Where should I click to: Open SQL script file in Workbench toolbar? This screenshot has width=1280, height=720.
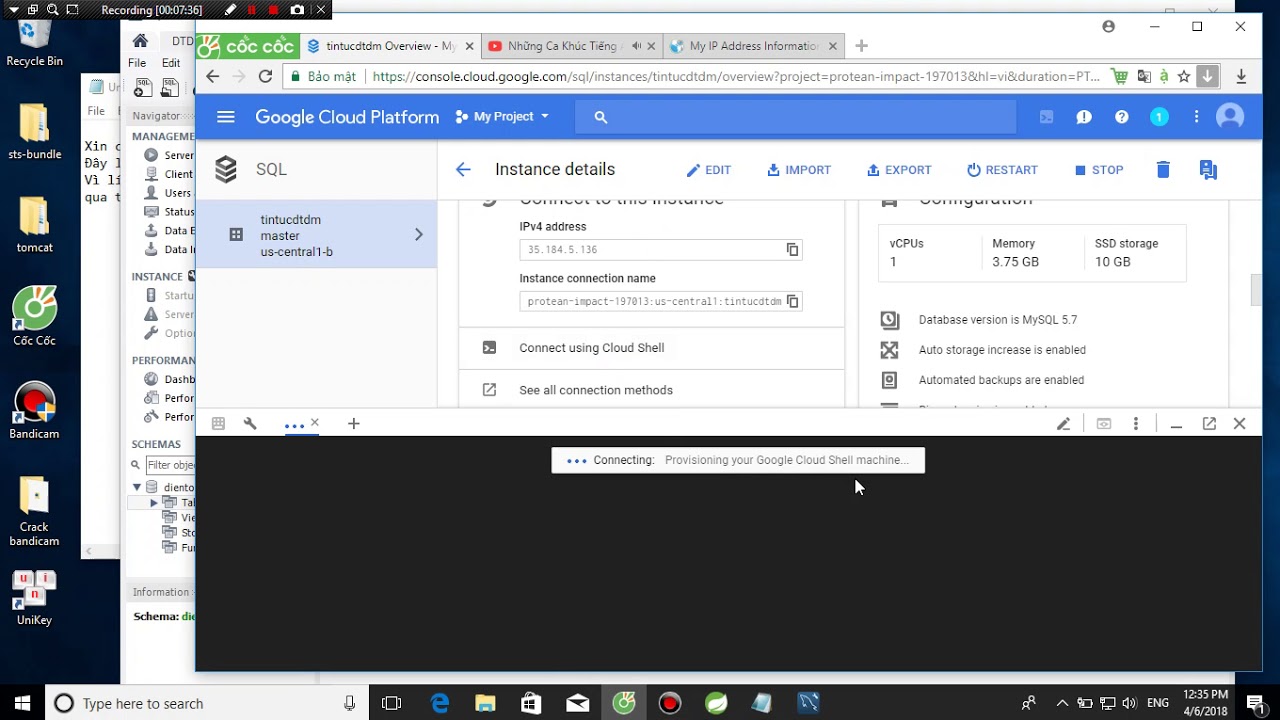point(171,88)
